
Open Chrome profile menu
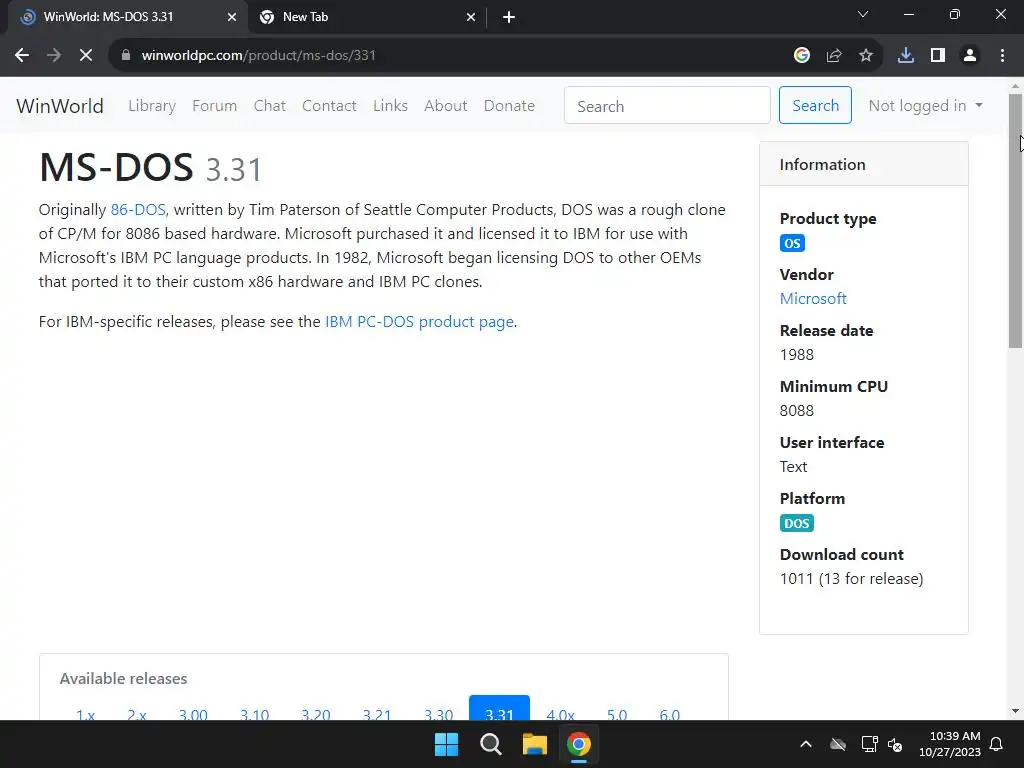[x=970, y=56]
